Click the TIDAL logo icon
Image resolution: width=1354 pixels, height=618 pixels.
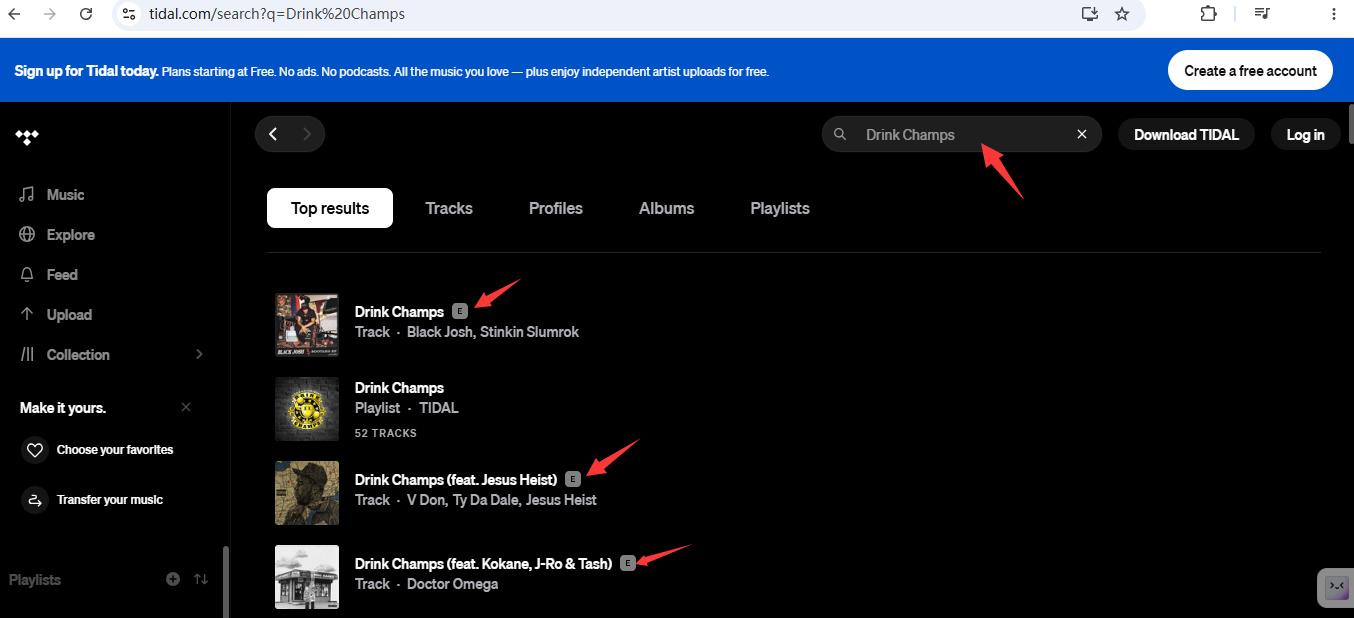(x=27, y=137)
